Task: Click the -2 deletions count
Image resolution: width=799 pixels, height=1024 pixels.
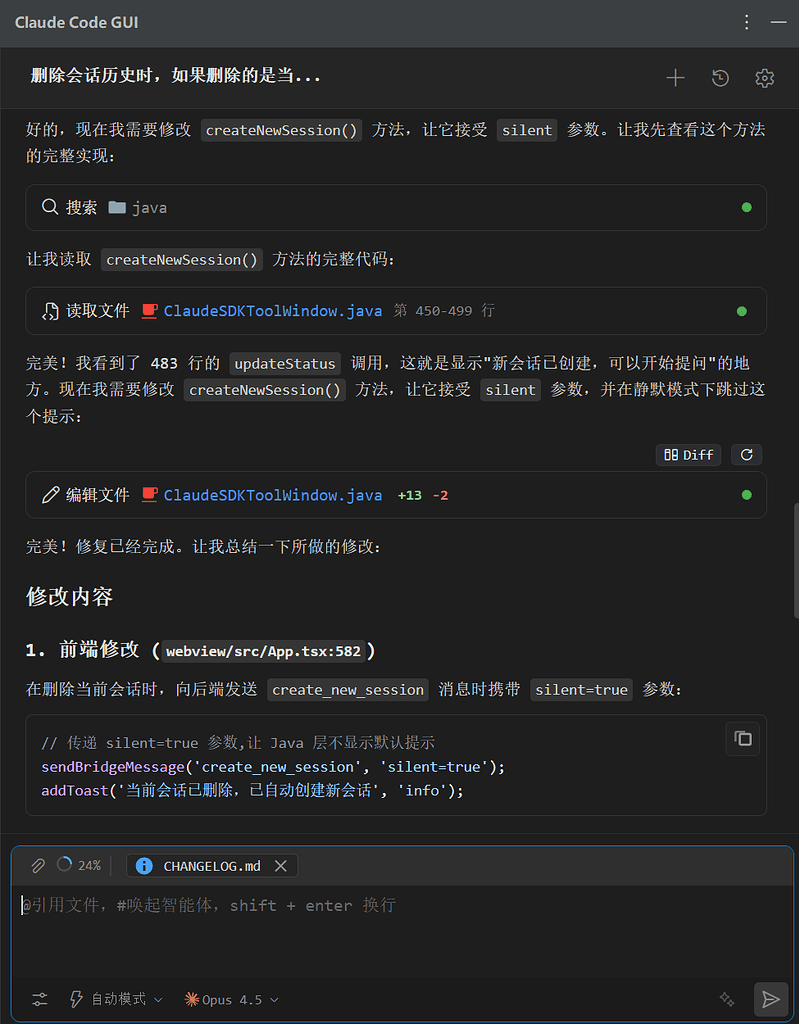Action: click(x=440, y=496)
